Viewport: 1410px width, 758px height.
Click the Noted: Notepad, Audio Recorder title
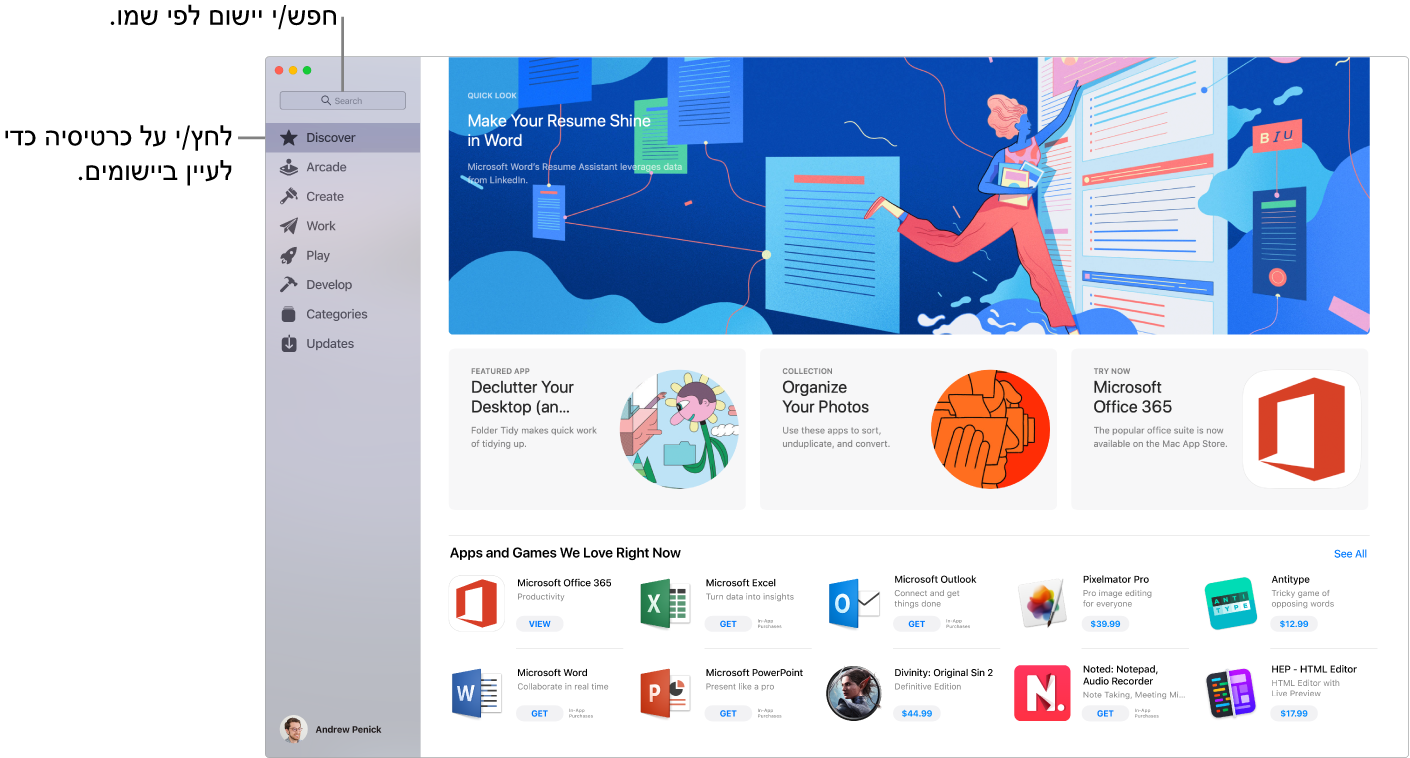(1120, 675)
